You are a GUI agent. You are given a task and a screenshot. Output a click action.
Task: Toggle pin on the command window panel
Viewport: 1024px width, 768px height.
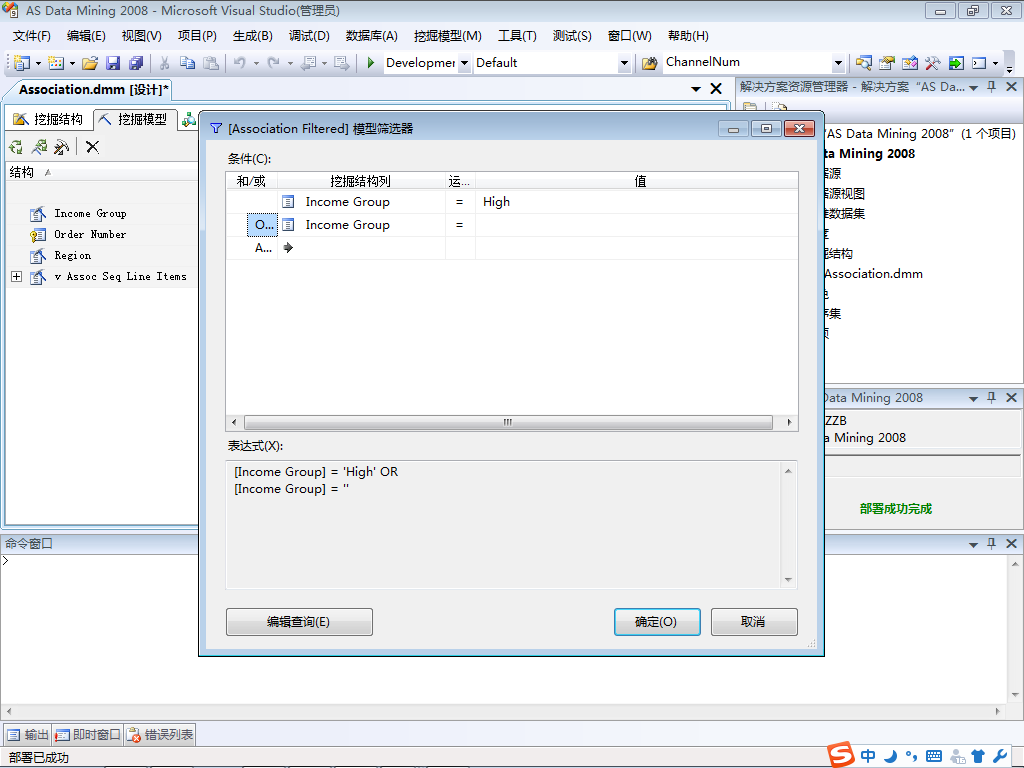[x=992, y=543]
